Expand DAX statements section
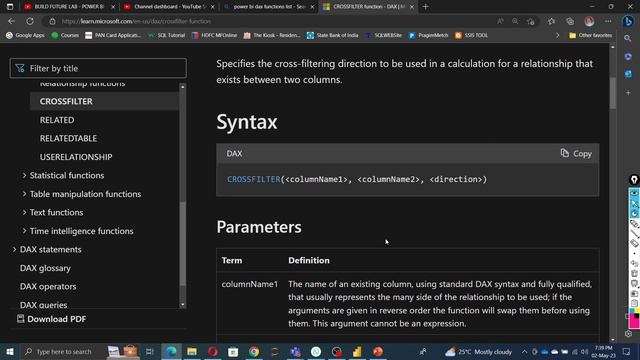The width and height of the screenshot is (640, 360). [14, 249]
